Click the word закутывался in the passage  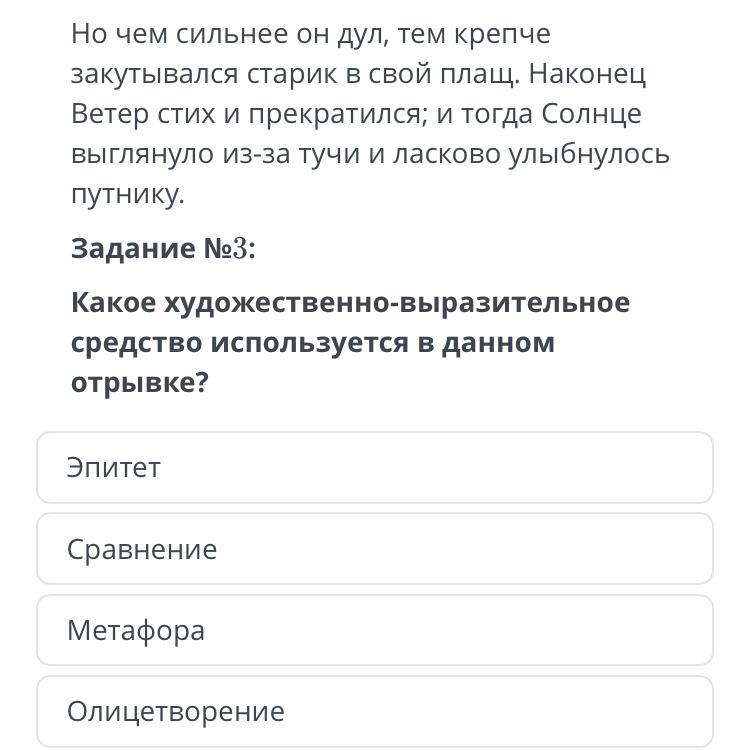click(155, 74)
